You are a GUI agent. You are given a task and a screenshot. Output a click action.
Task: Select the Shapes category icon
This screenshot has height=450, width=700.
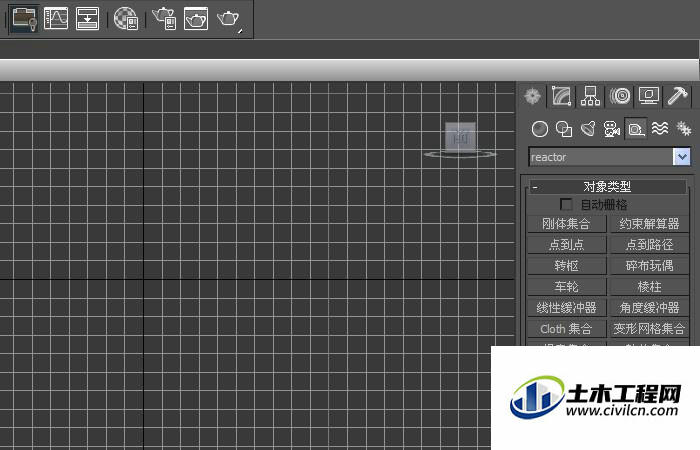tap(564, 129)
